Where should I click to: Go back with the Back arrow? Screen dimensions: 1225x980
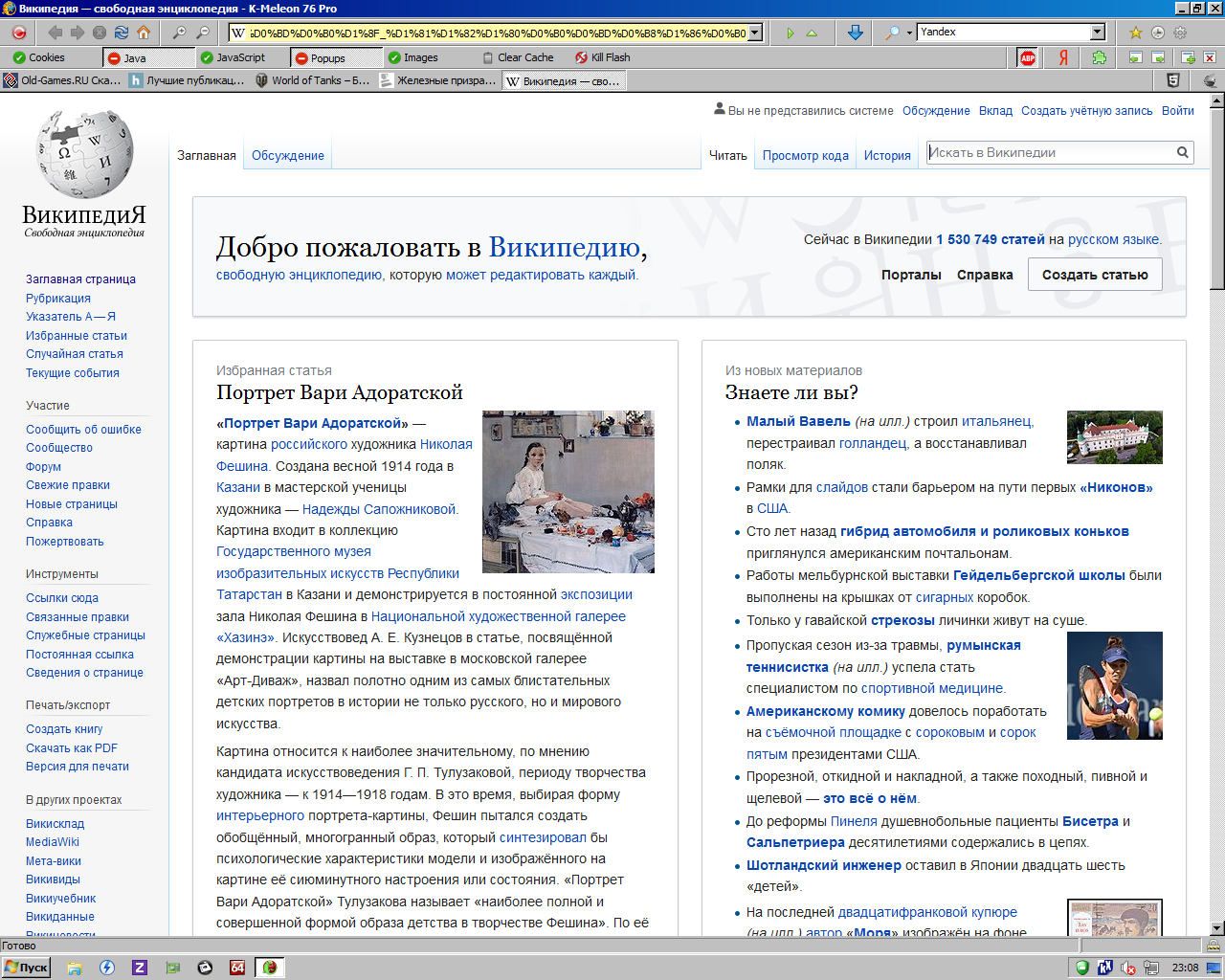click(56, 33)
